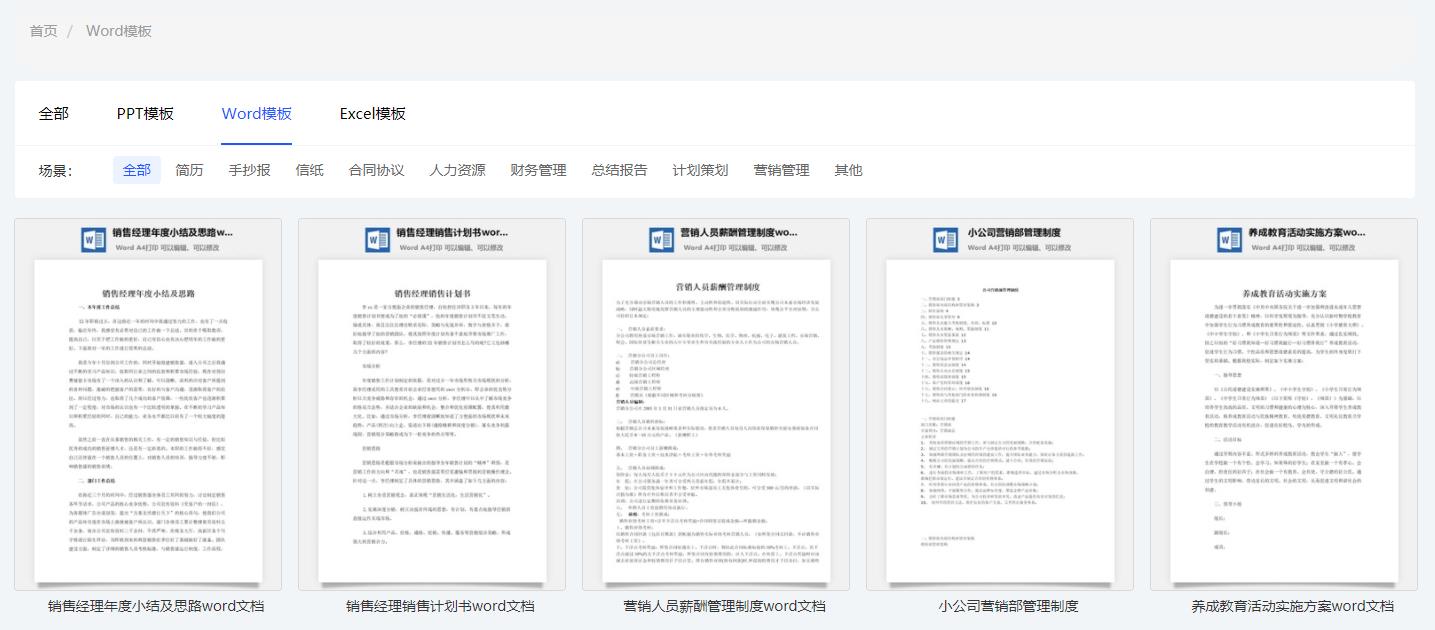Switch to the Excel模板 tab
The image size is (1435, 630).
tap(372, 114)
